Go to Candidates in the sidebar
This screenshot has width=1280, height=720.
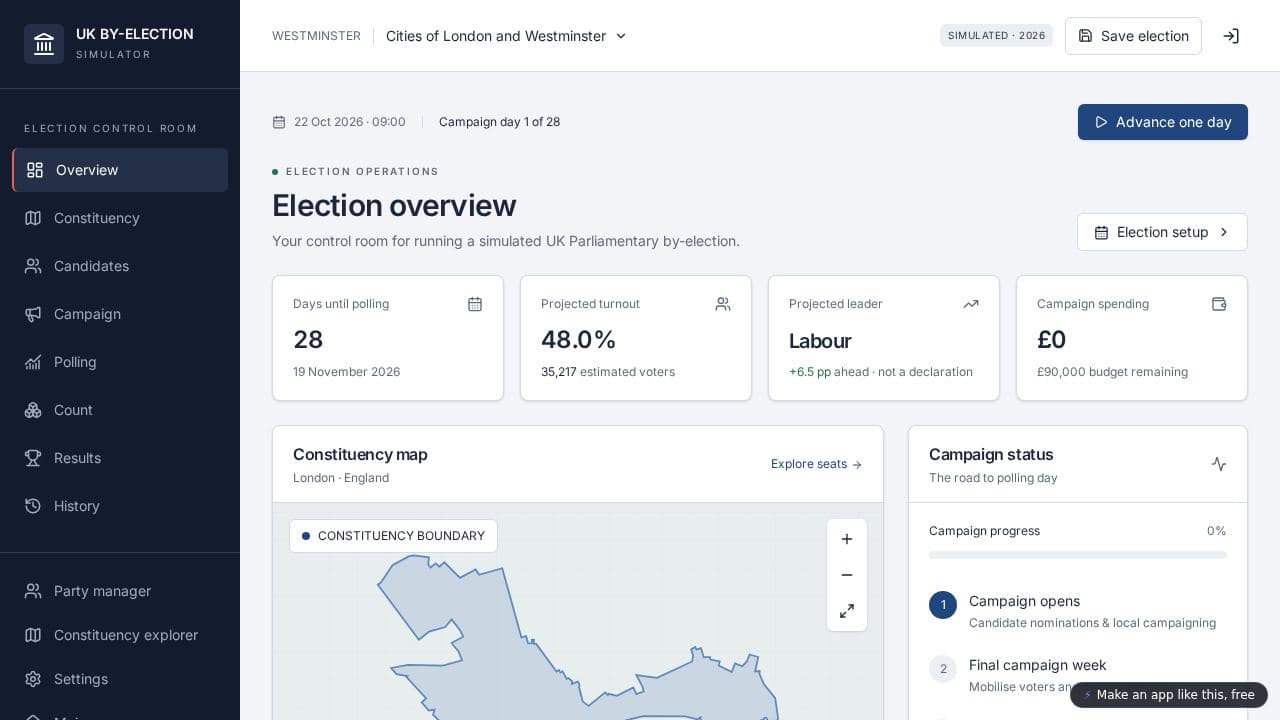[120, 266]
